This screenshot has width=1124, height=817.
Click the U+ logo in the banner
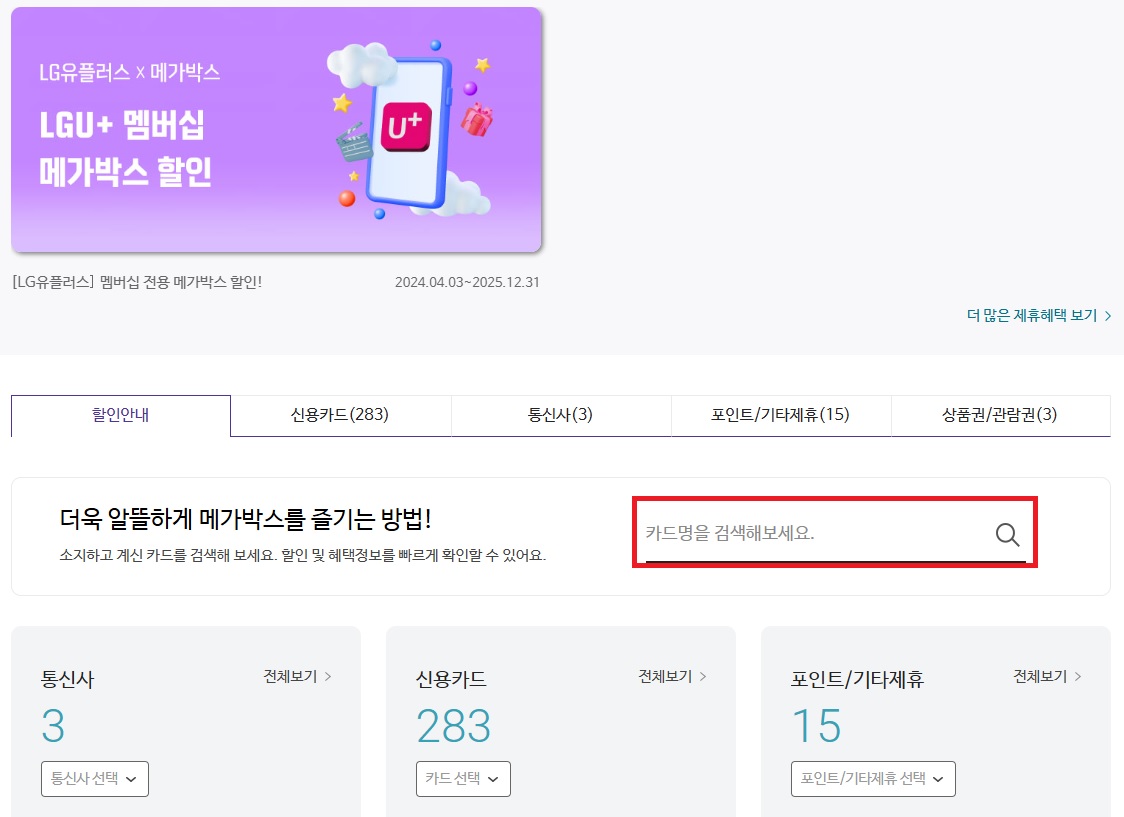pyautogui.click(x=406, y=127)
